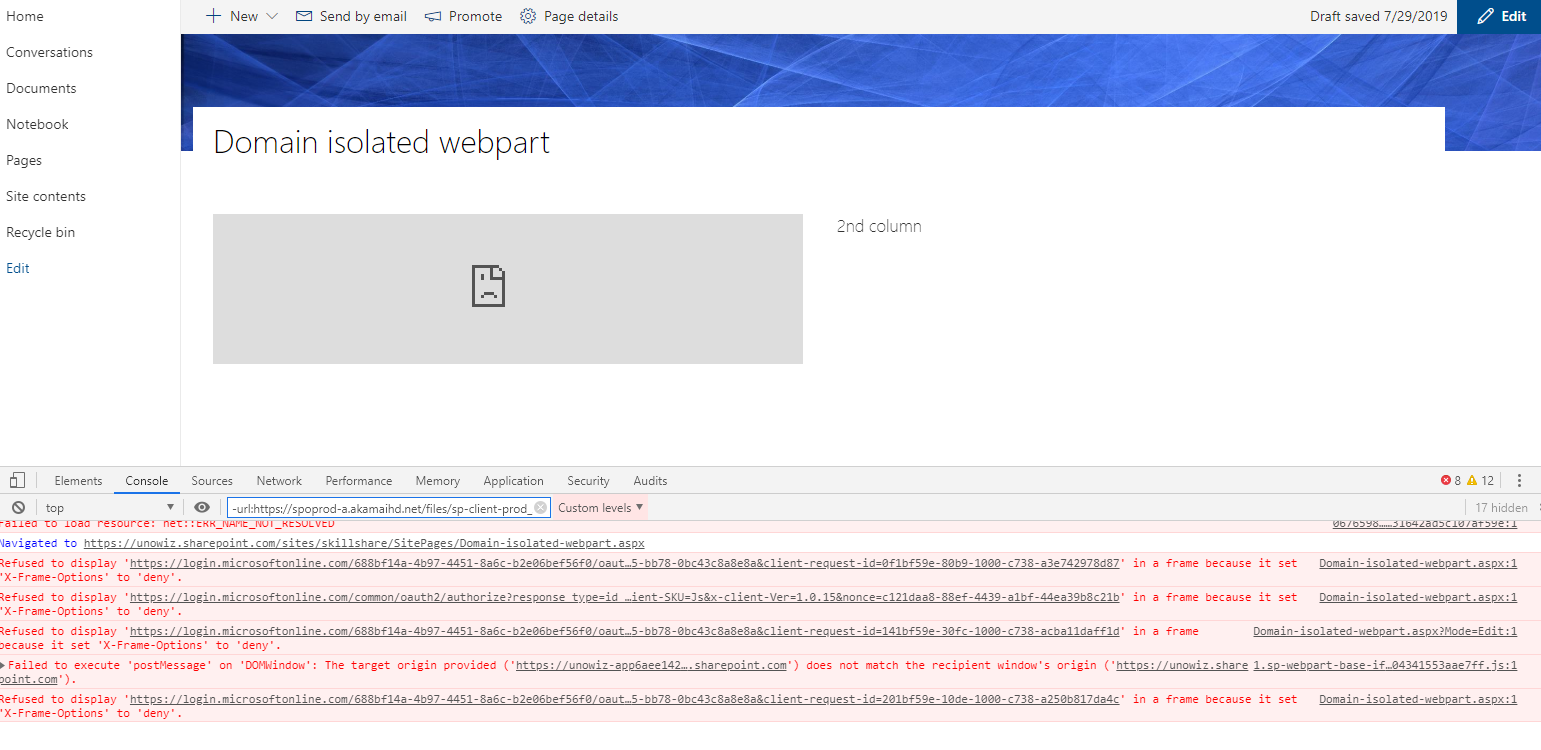Clear the filter with the X icon
The width and height of the screenshot is (1541, 750).
click(x=541, y=507)
